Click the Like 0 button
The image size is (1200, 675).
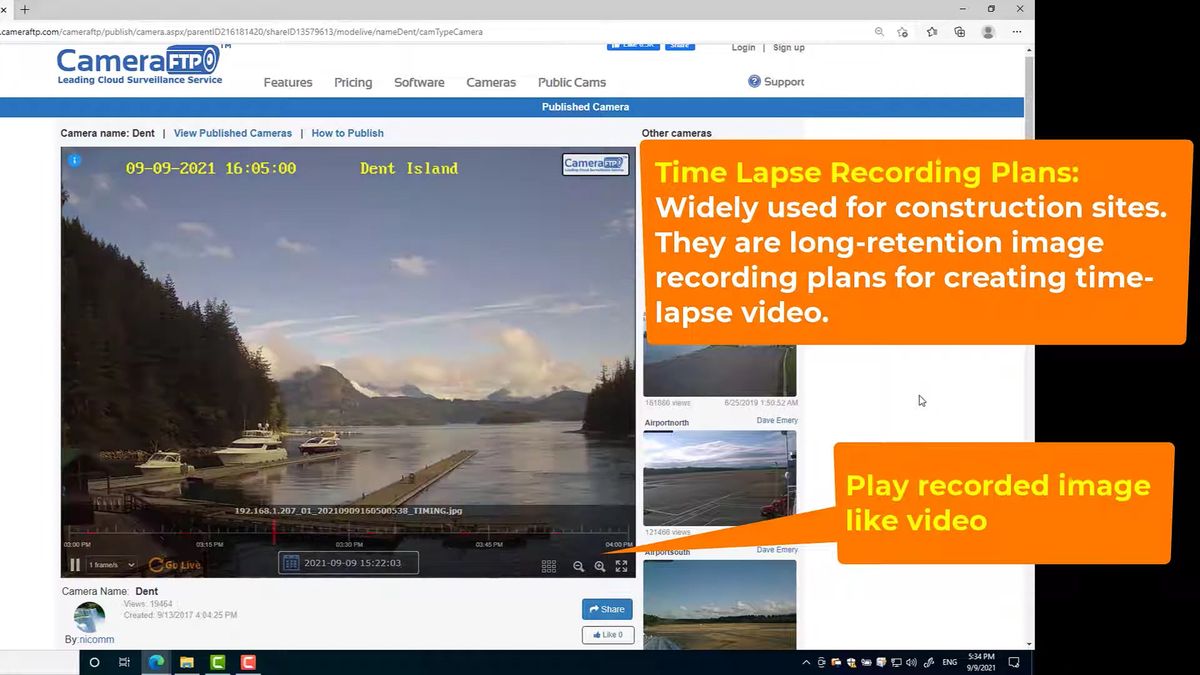(607, 635)
